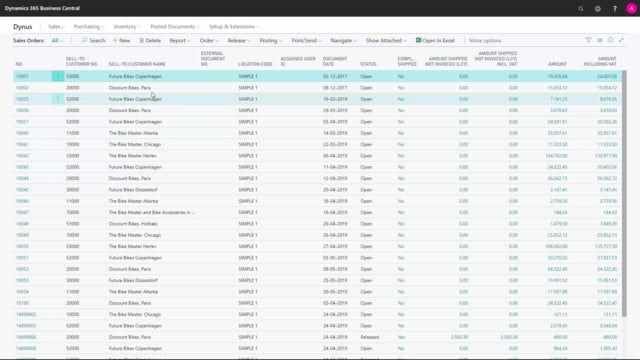The width and height of the screenshot is (640, 360).
Task: Open row actions ellipsis for order 10001
Action: pyautogui.click(x=58, y=76)
